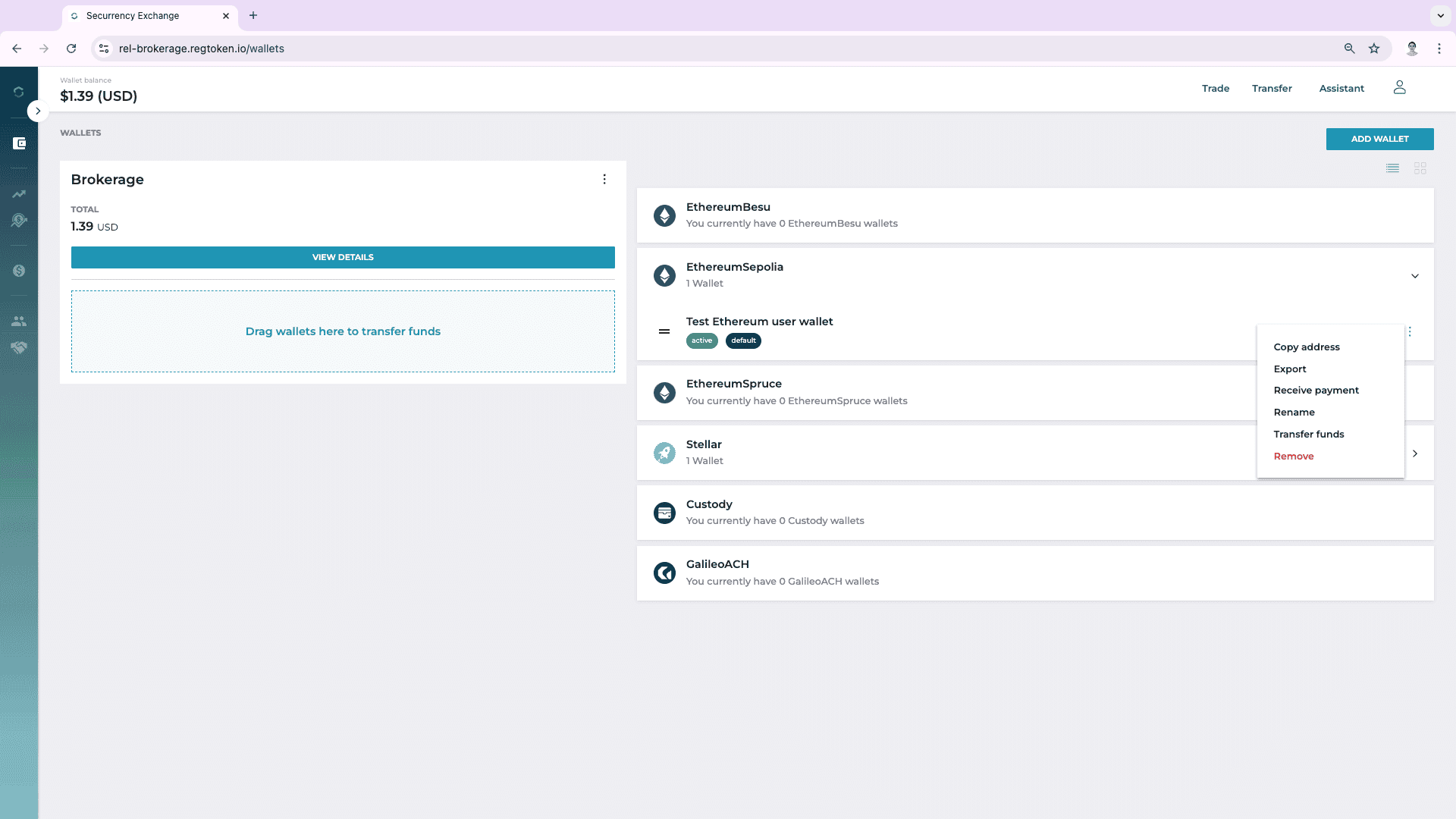This screenshot has width=1456, height=819.
Task: Click the VIEW DETAILS button
Action: 343,257
